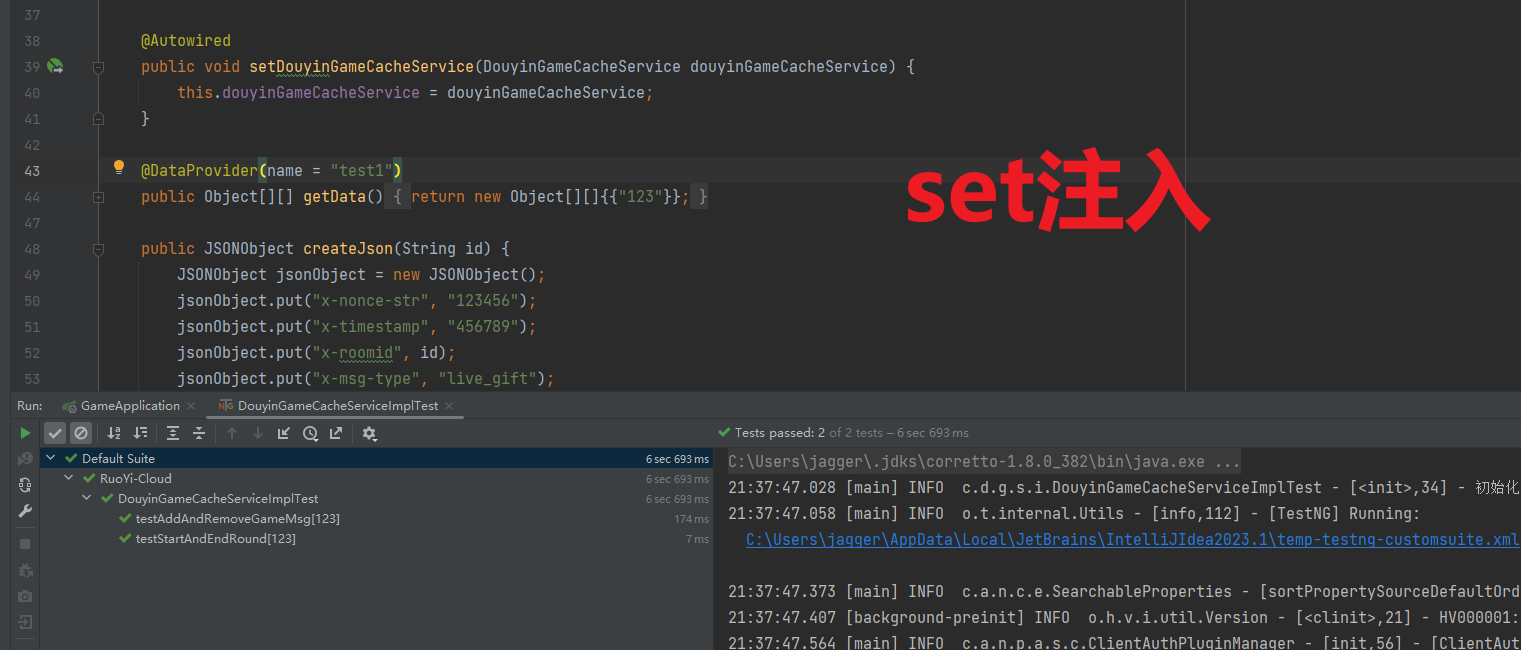Switch to the GameApplication run tab
The width and height of the screenshot is (1521, 650).
(121, 406)
